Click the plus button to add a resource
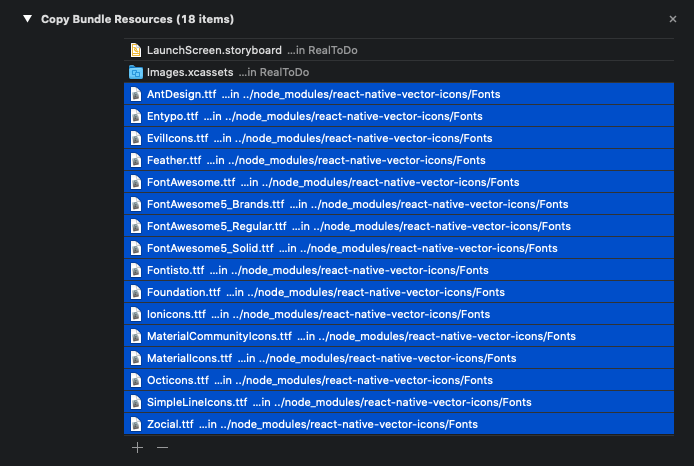 (137, 447)
